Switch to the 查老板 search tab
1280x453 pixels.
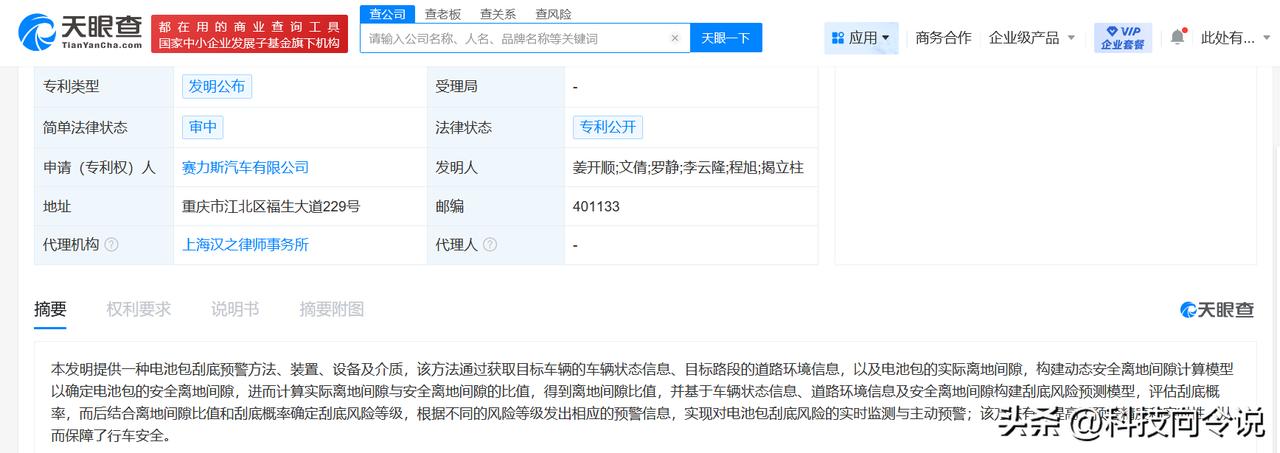[x=443, y=14]
